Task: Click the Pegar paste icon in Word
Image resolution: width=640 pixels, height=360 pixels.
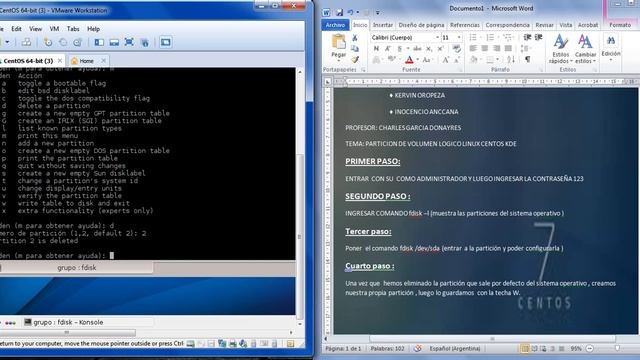Action: pos(338,42)
